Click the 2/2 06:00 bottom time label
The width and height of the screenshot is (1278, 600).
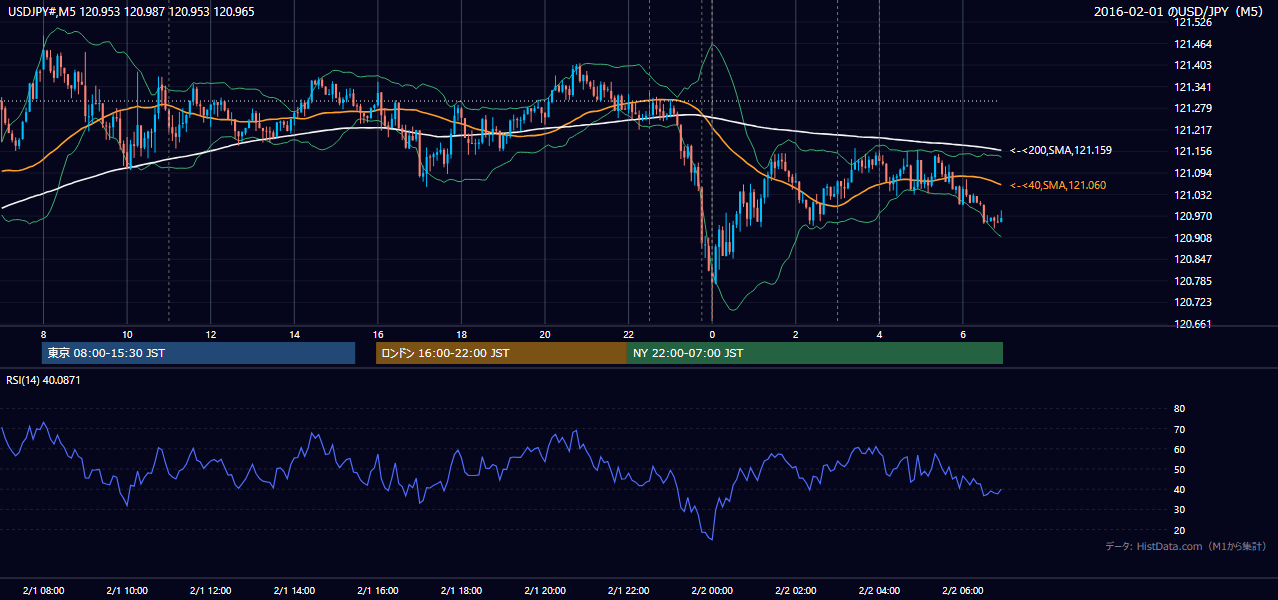tap(962, 590)
